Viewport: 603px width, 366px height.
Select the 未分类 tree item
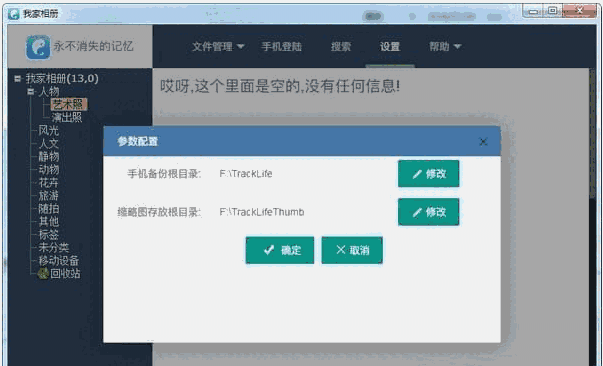53,248
